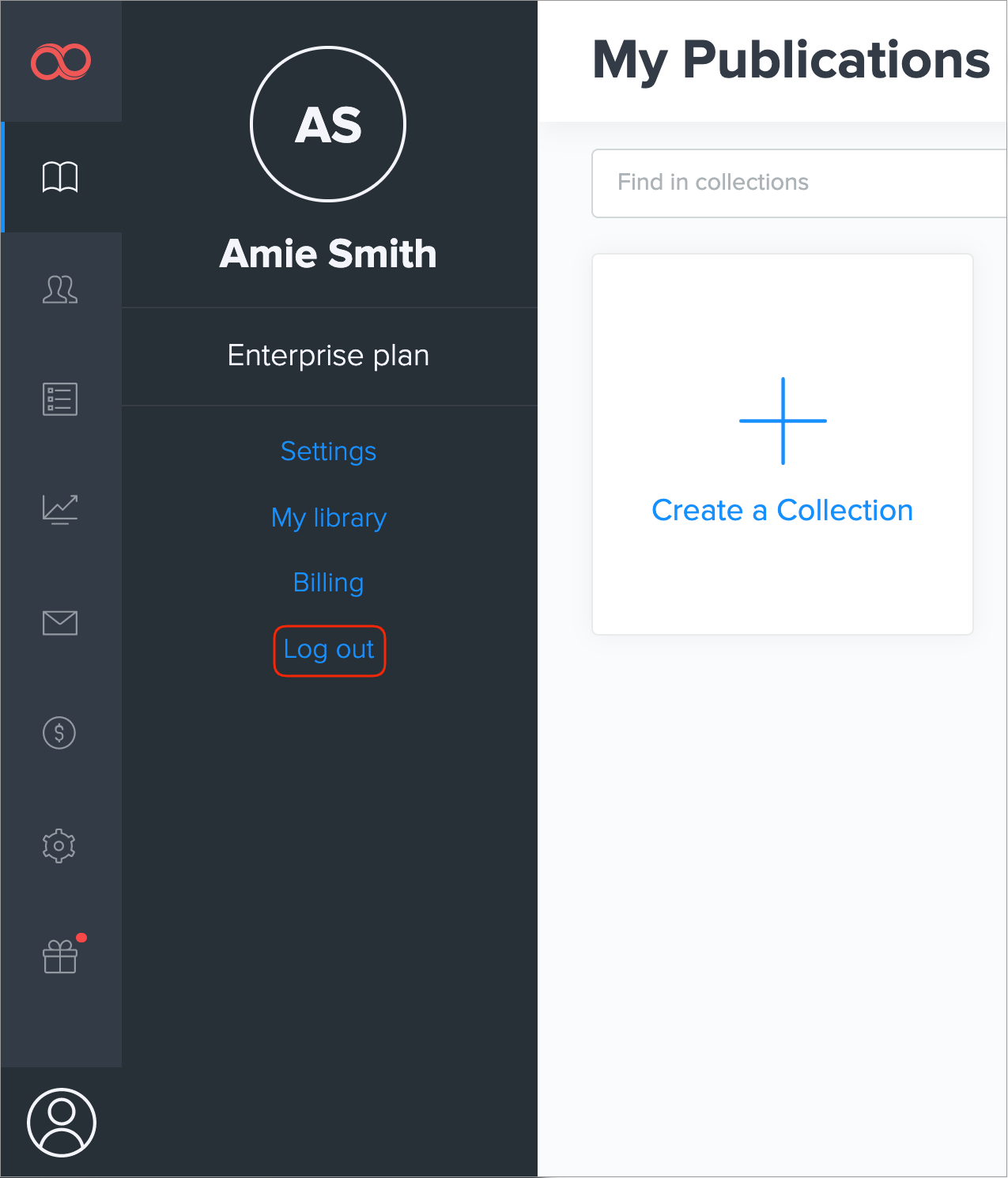Open the line chart statistics icon

[x=60, y=509]
